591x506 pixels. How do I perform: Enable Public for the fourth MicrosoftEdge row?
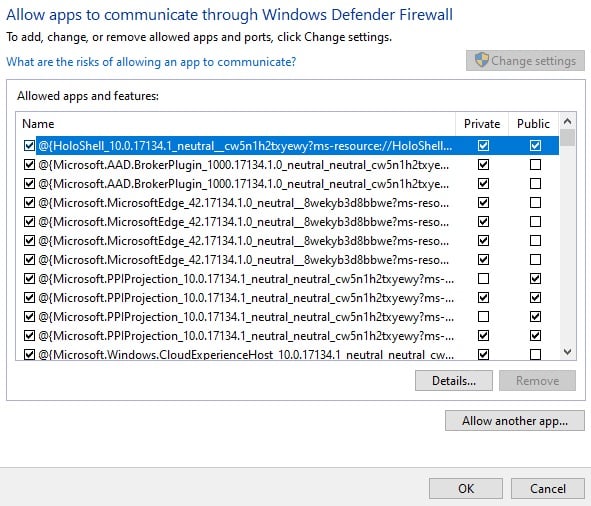click(x=535, y=259)
